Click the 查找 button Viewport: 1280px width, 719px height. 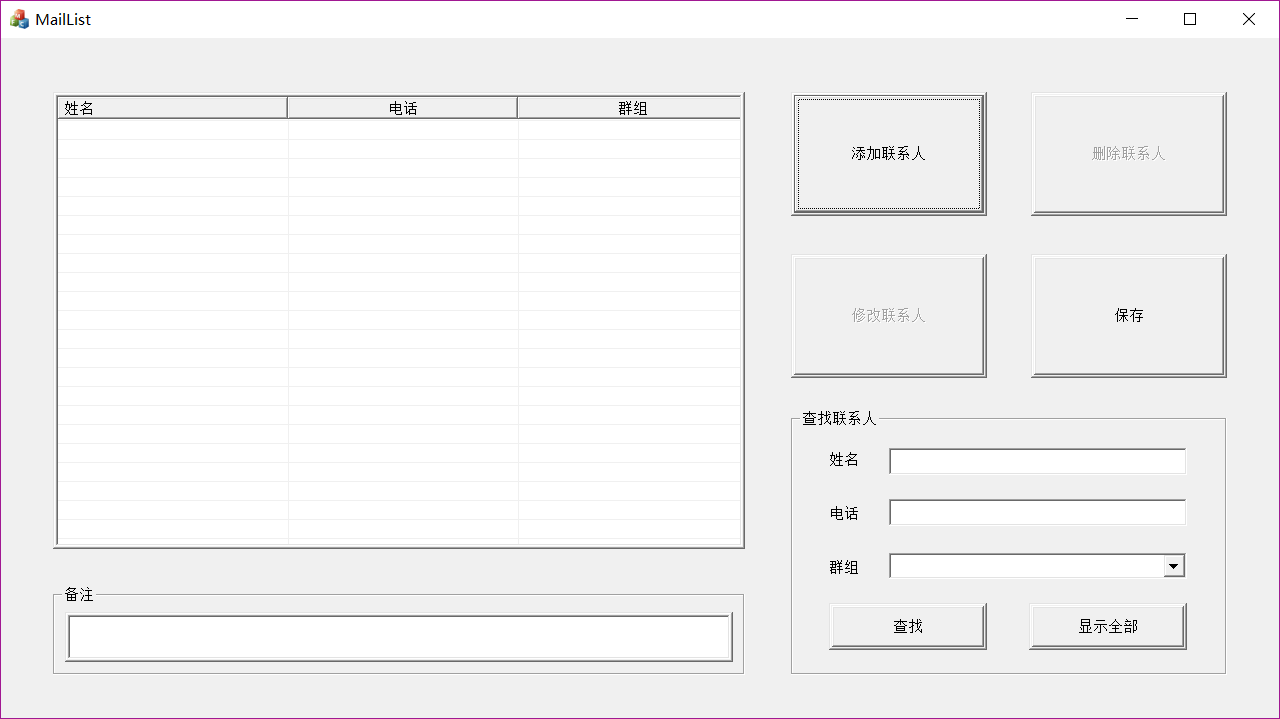(908, 626)
